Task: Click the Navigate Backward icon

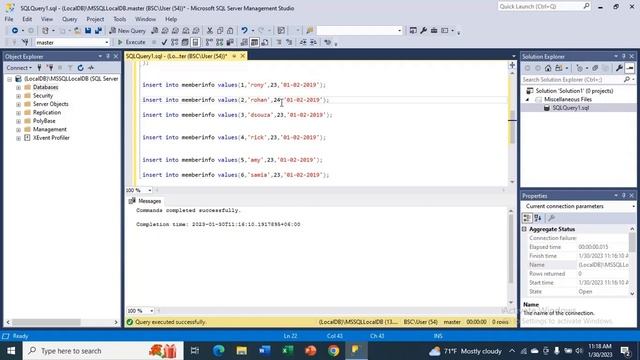Action: [15, 31]
